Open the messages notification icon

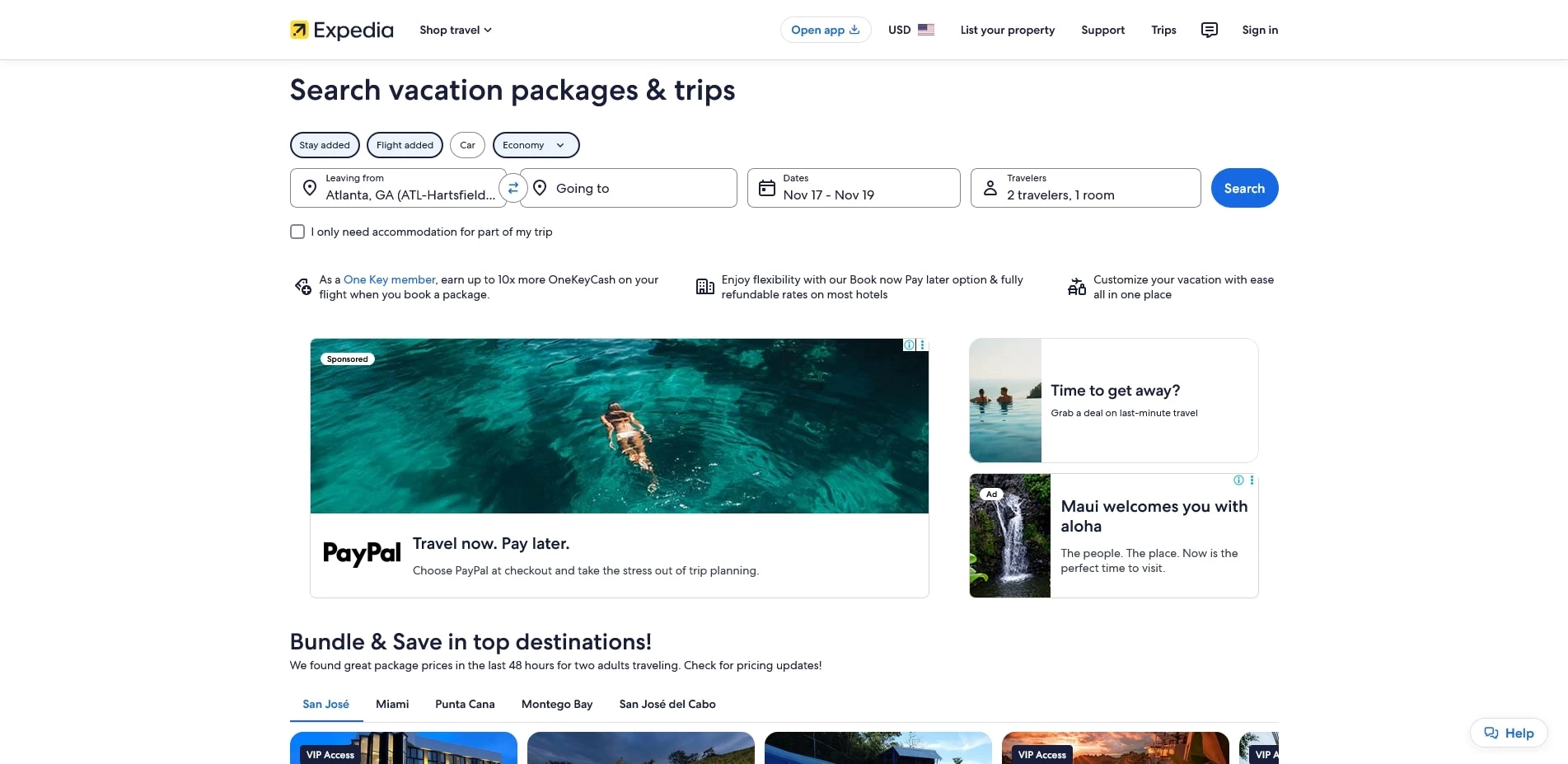click(1209, 30)
